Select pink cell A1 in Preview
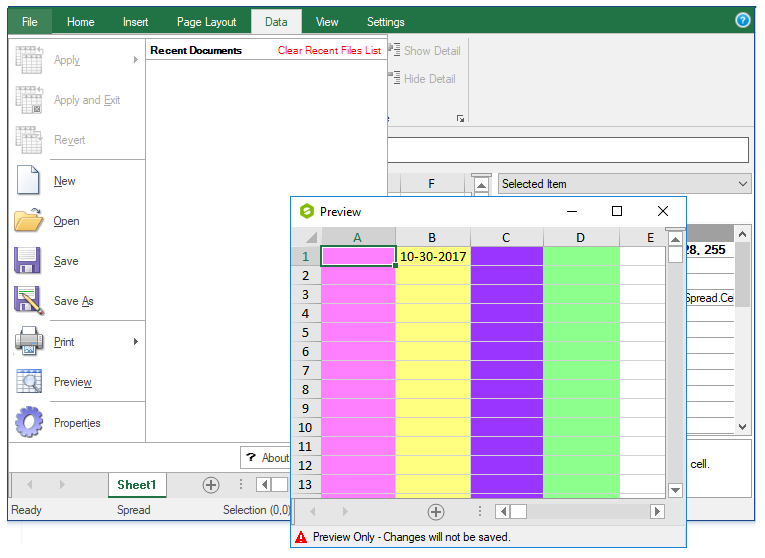 tap(358, 256)
